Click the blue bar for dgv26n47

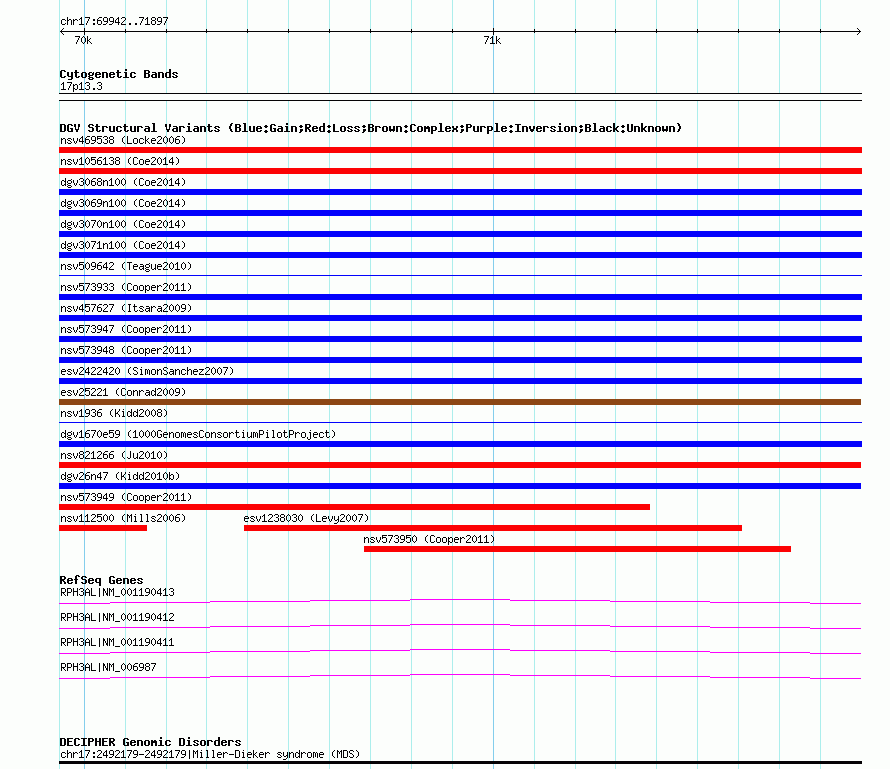(x=460, y=486)
